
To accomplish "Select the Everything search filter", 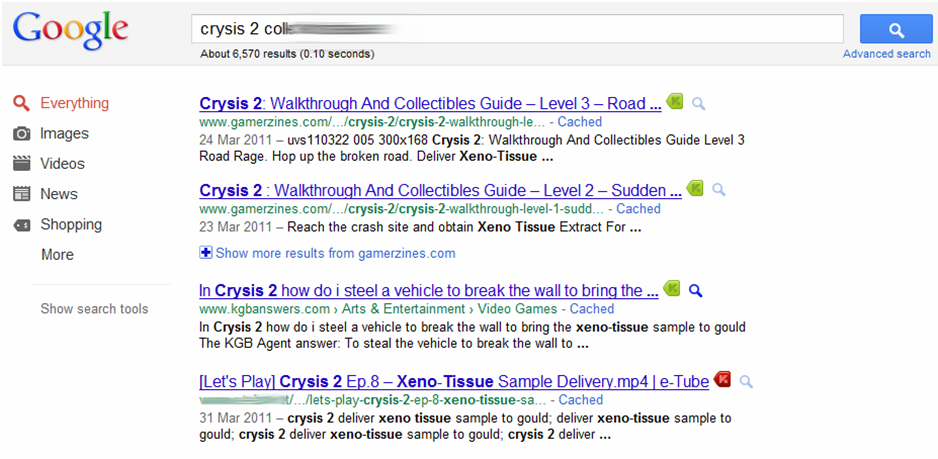I will point(75,103).
